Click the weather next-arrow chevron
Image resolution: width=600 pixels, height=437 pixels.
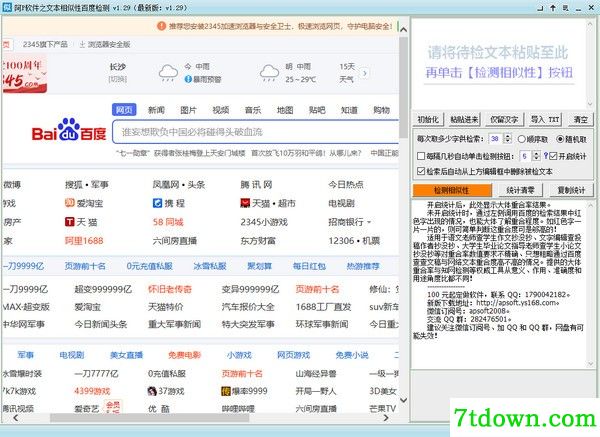365,73
